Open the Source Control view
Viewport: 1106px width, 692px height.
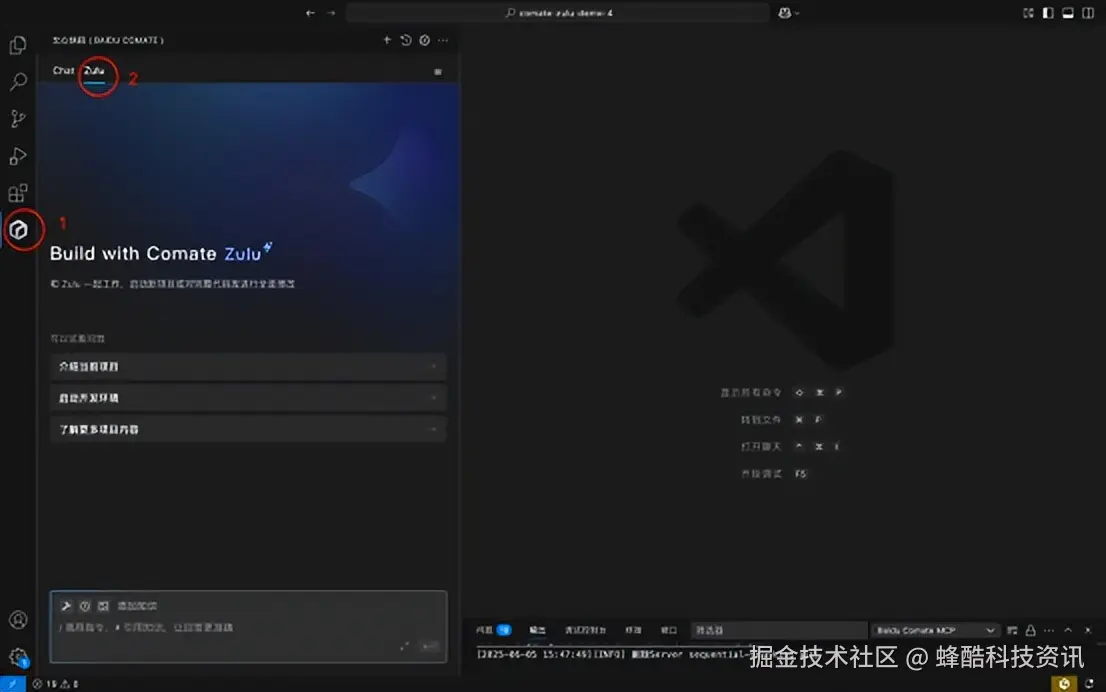18,119
